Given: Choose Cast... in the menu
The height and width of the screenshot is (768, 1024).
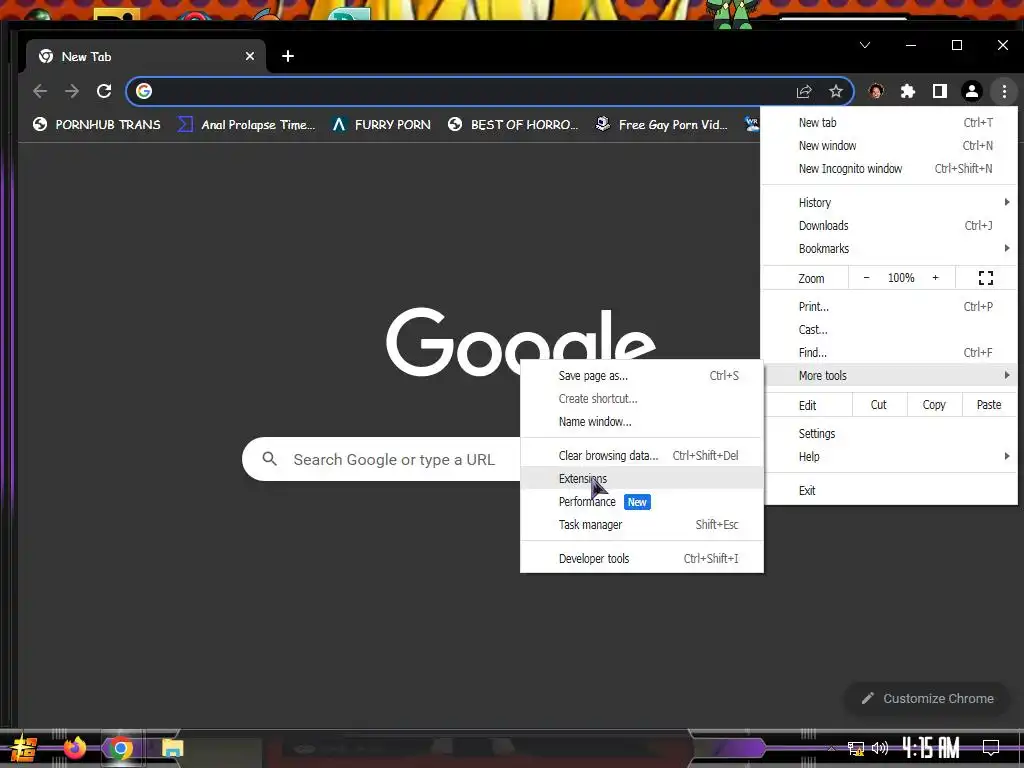Looking at the screenshot, I should (889, 329).
